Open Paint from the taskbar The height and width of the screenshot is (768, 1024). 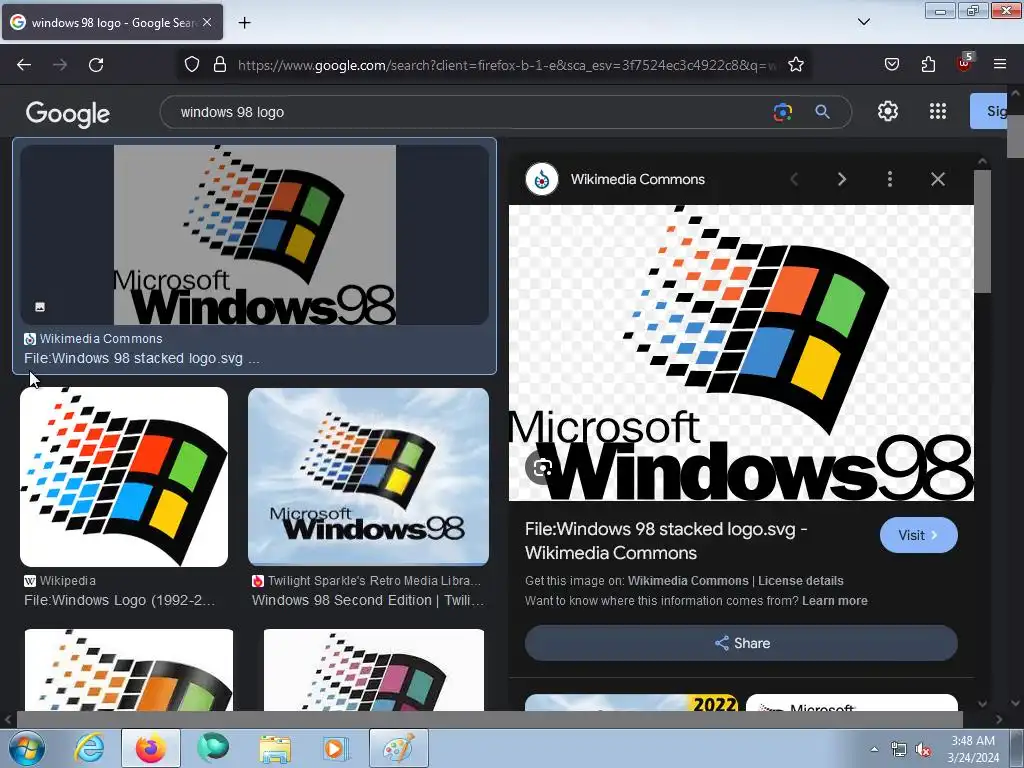399,748
